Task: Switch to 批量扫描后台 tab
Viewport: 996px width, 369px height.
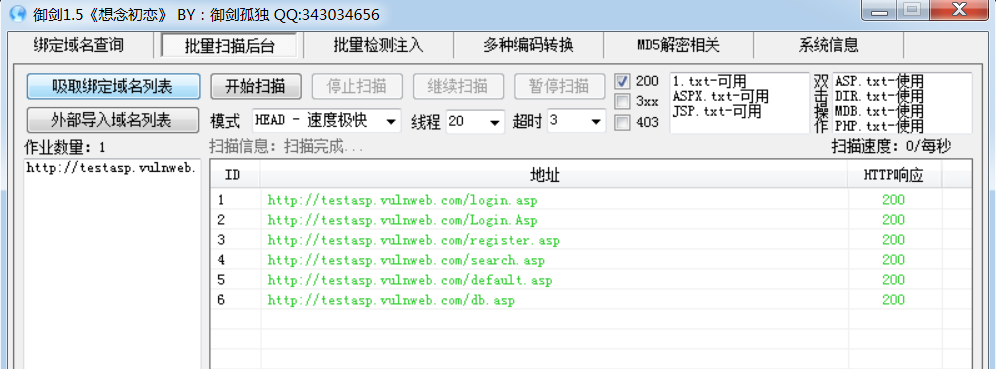Action: [229, 46]
